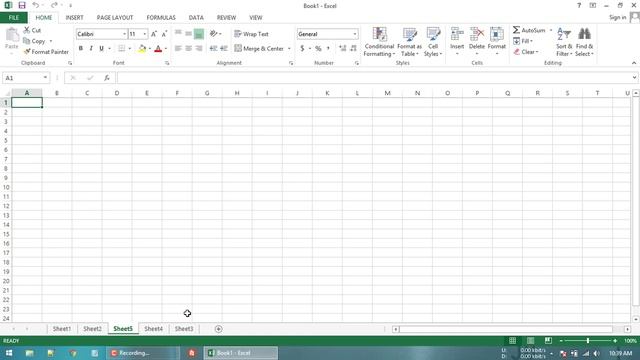Image resolution: width=640 pixels, height=360 pixels.
Task: Decrease font size with the smaller A icon
Action: coord(164,34)
